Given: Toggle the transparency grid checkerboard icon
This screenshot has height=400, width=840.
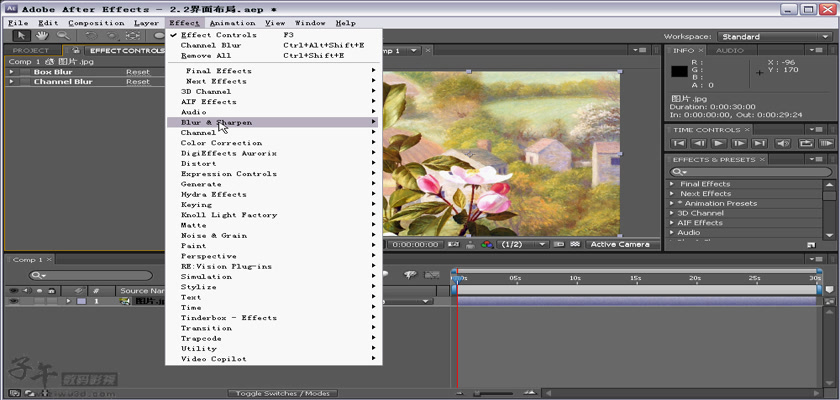Looking at the screenshot, I should 575,244.
